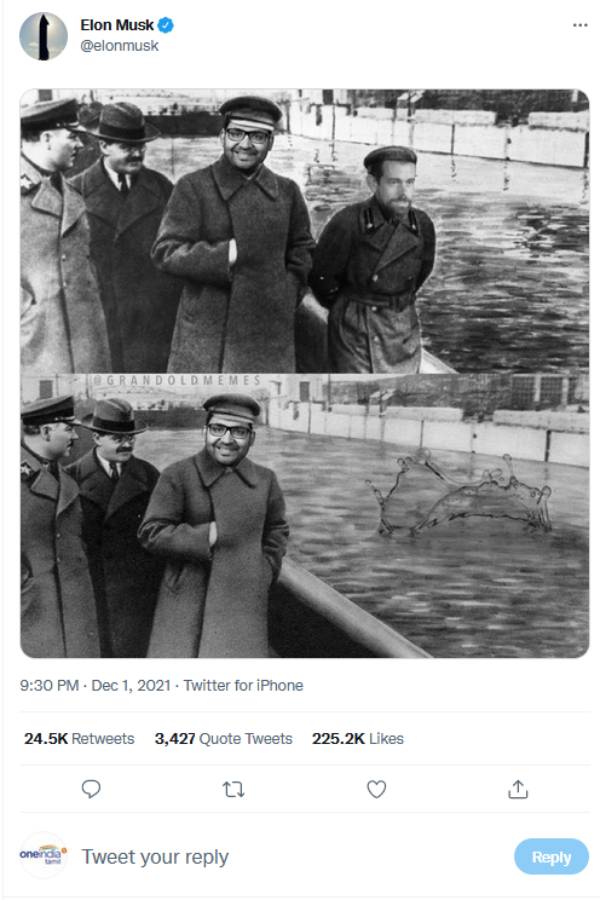Open the Elon Musk display name link

coord(117,25)
